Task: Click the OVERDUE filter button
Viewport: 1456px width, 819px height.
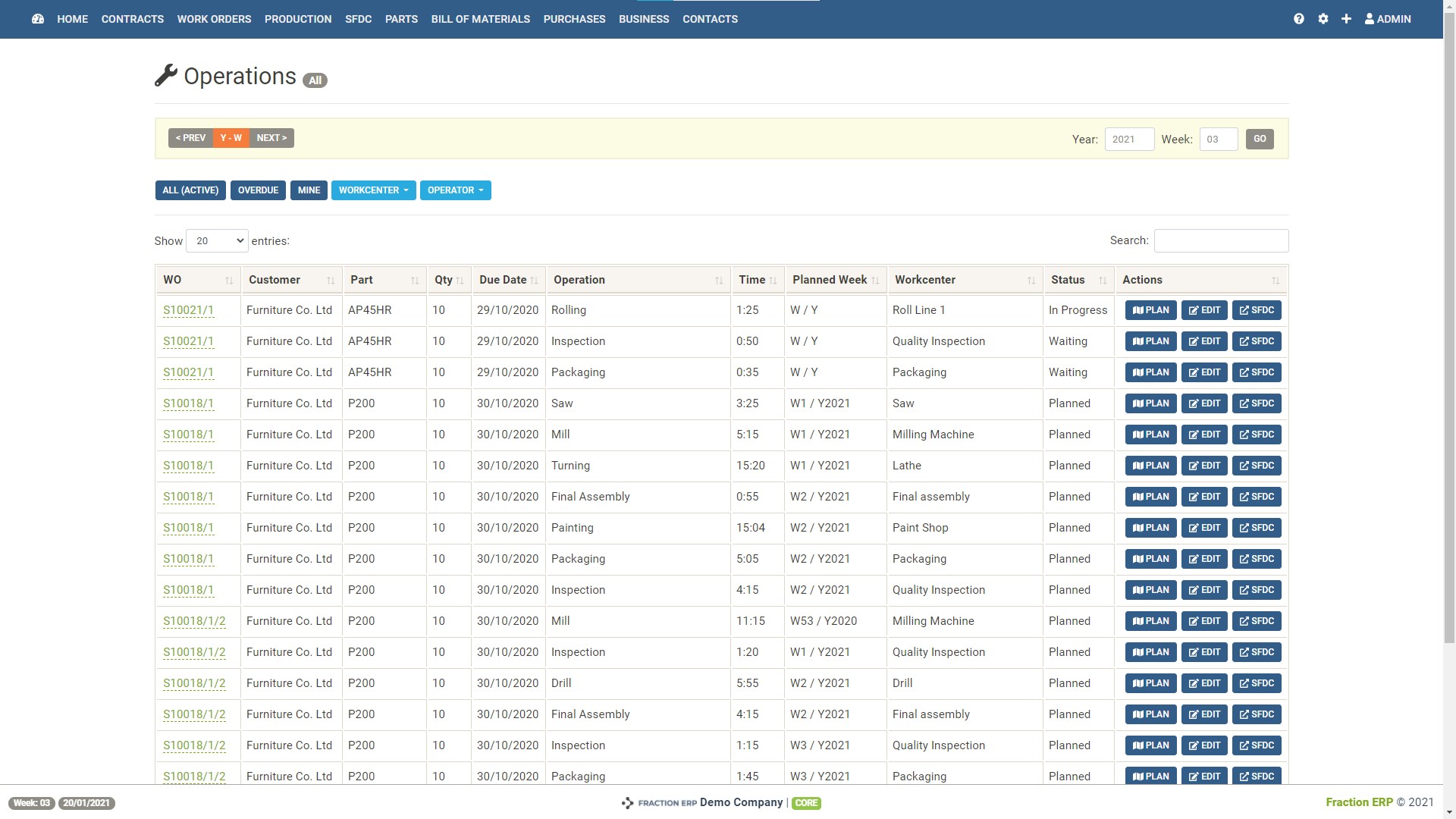Action: tap(258, 190)
